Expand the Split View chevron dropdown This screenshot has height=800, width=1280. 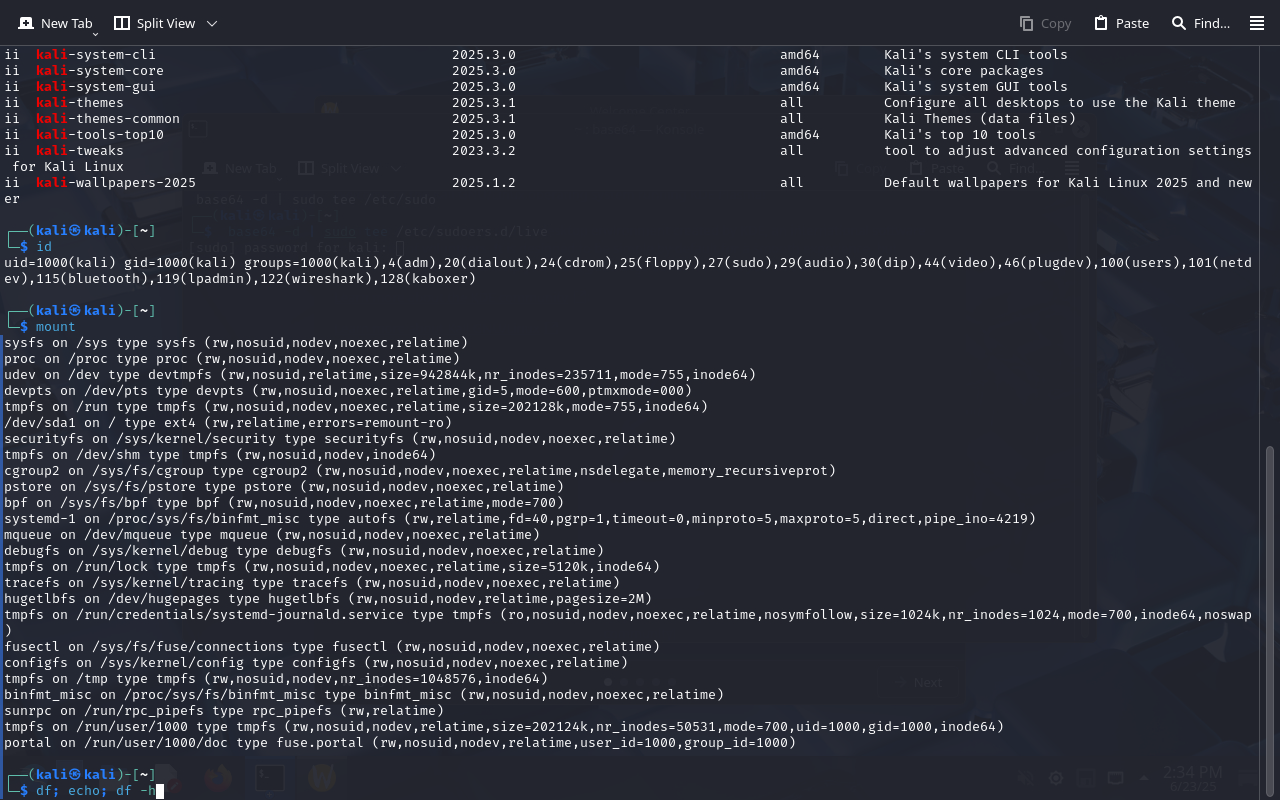tap(211, 23)
